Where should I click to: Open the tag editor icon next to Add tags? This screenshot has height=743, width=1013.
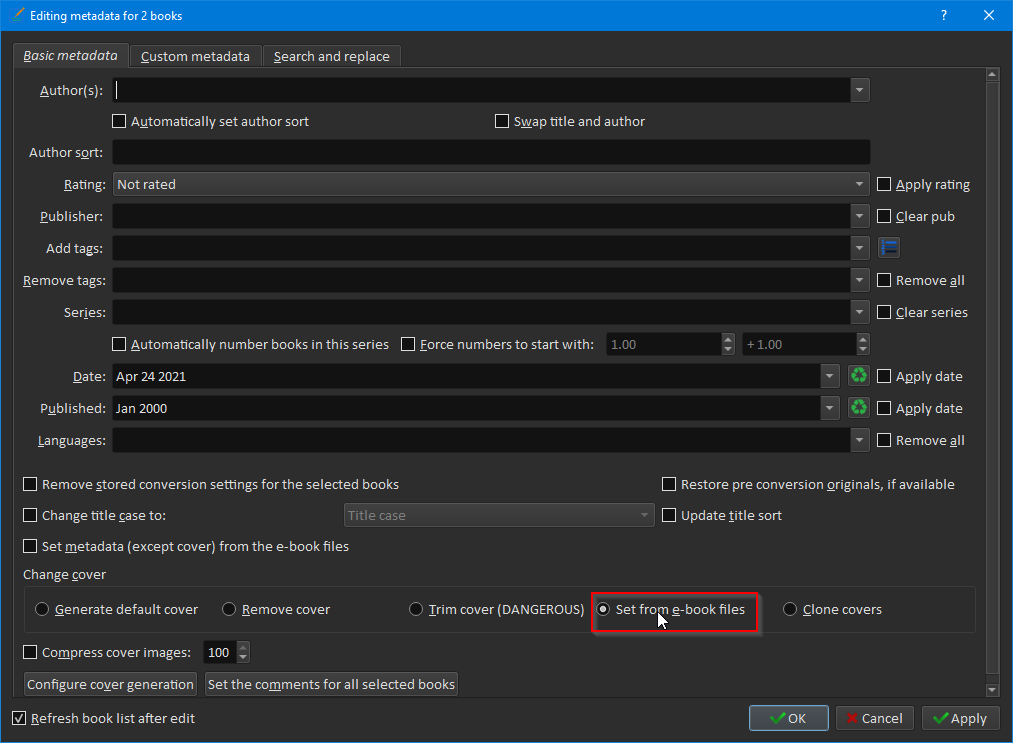889,247
